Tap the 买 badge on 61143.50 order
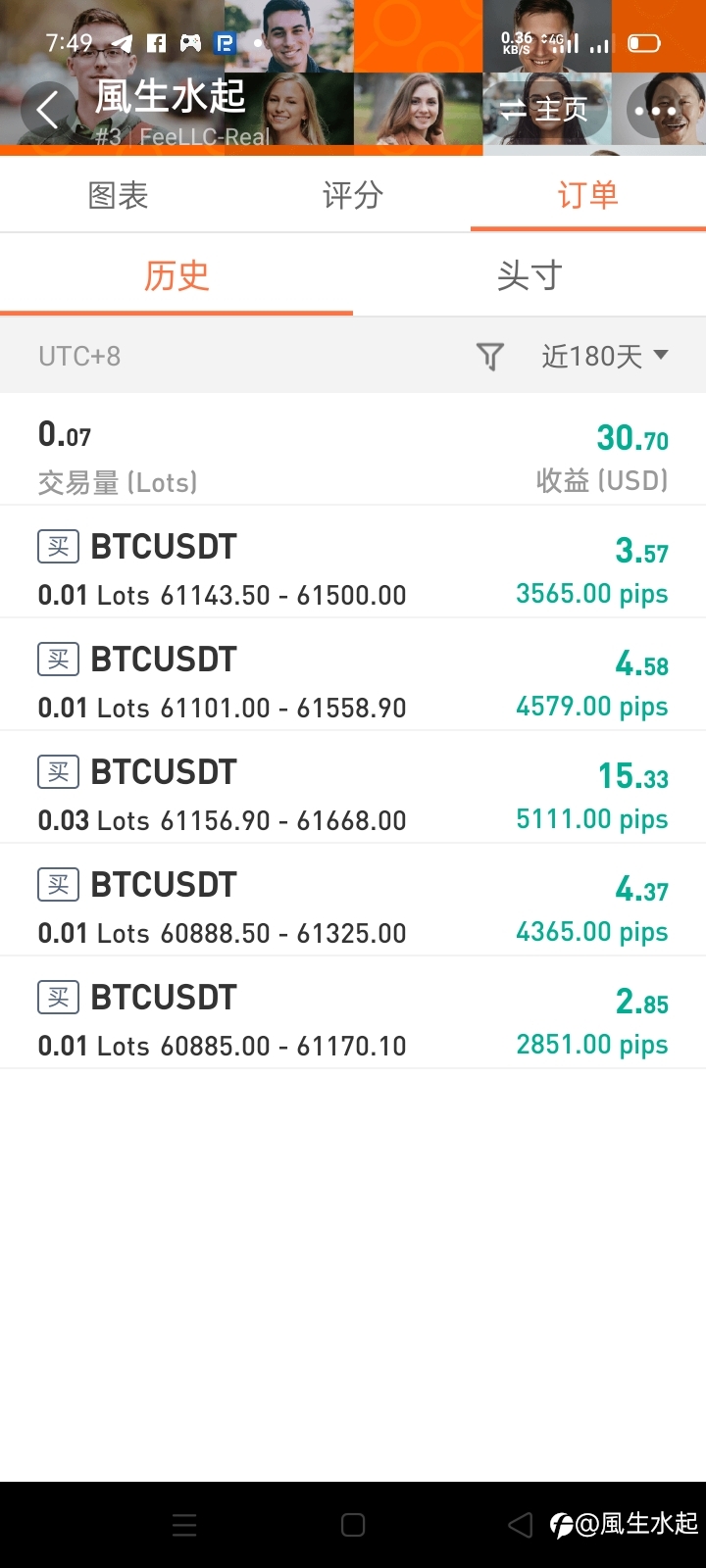 click(x=58, y=546)
